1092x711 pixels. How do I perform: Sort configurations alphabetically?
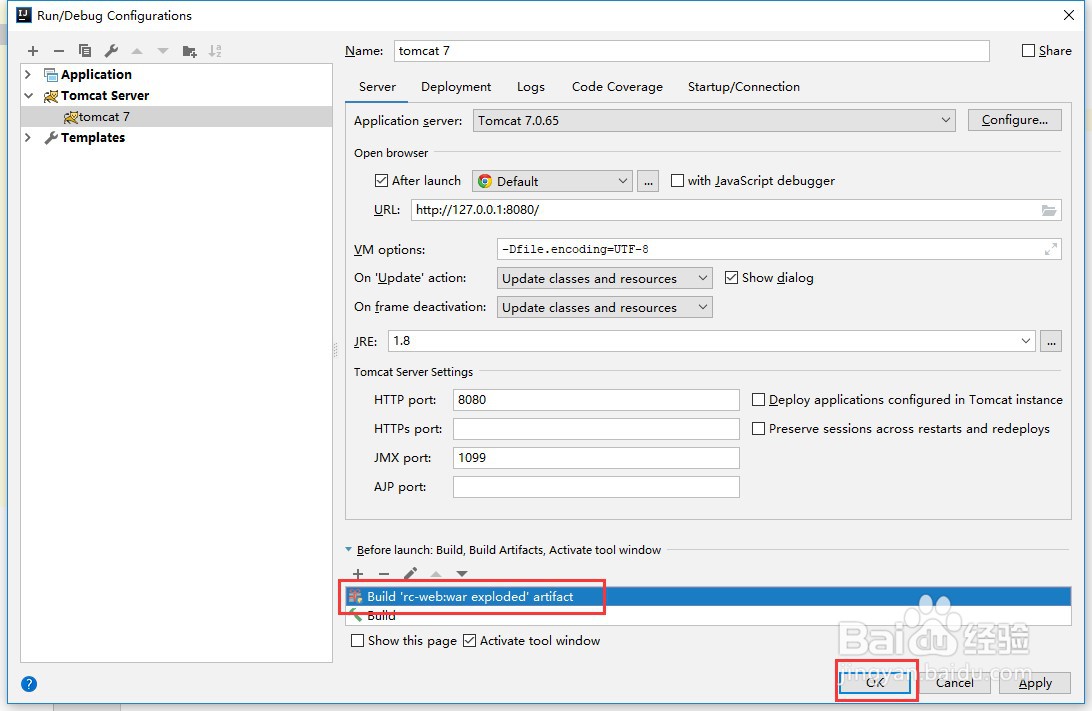coord(215,51)
